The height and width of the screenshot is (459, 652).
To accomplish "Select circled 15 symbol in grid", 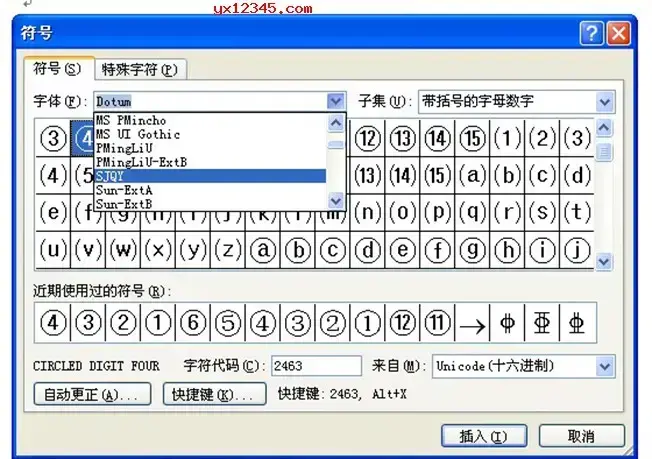I will click(x=472, y=138).
